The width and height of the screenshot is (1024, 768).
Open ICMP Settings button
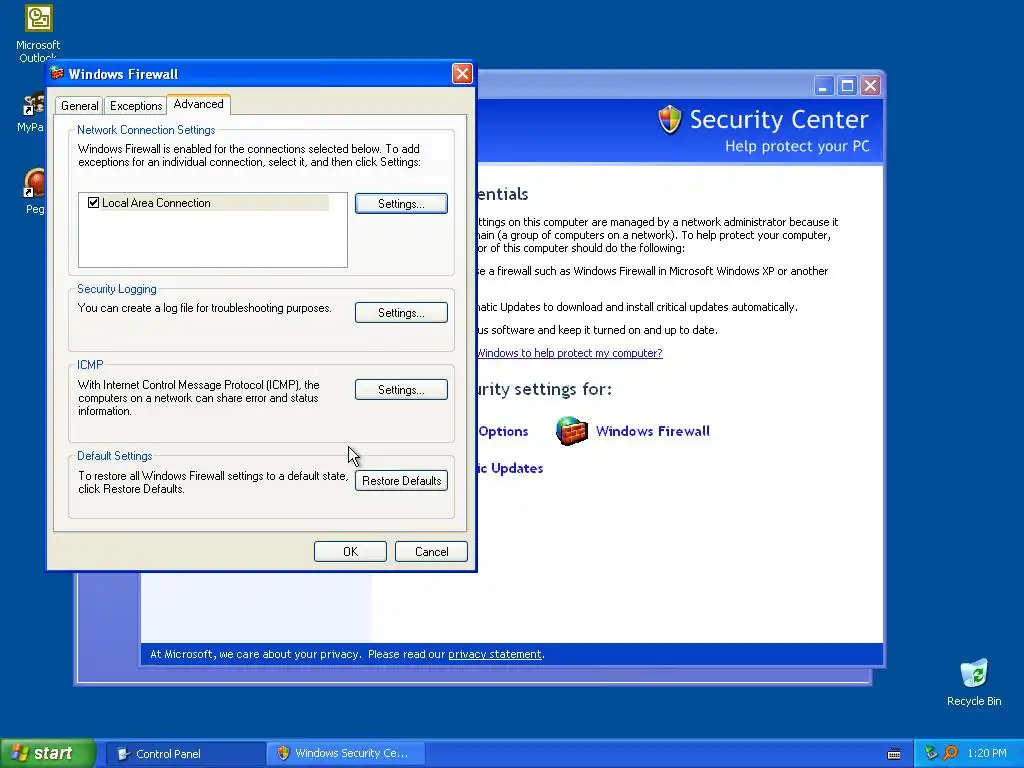coord(401,390)
